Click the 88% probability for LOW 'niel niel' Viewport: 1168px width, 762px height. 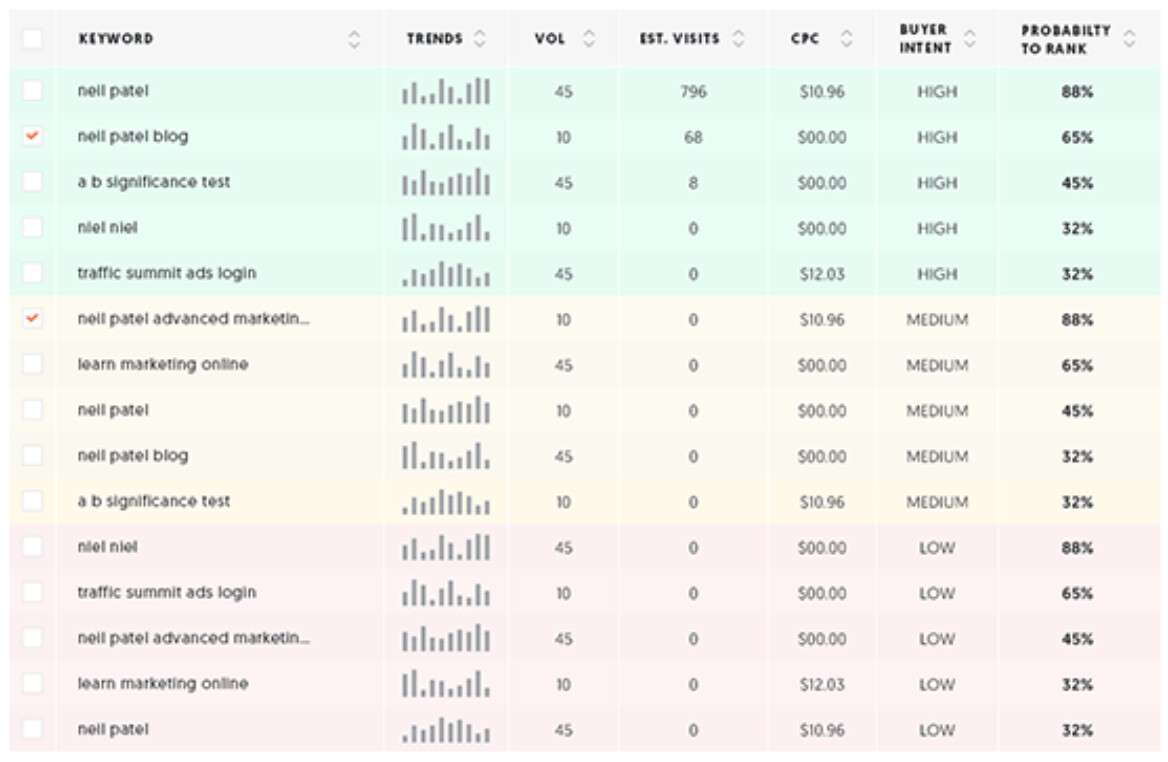[x=1077, y=547]
